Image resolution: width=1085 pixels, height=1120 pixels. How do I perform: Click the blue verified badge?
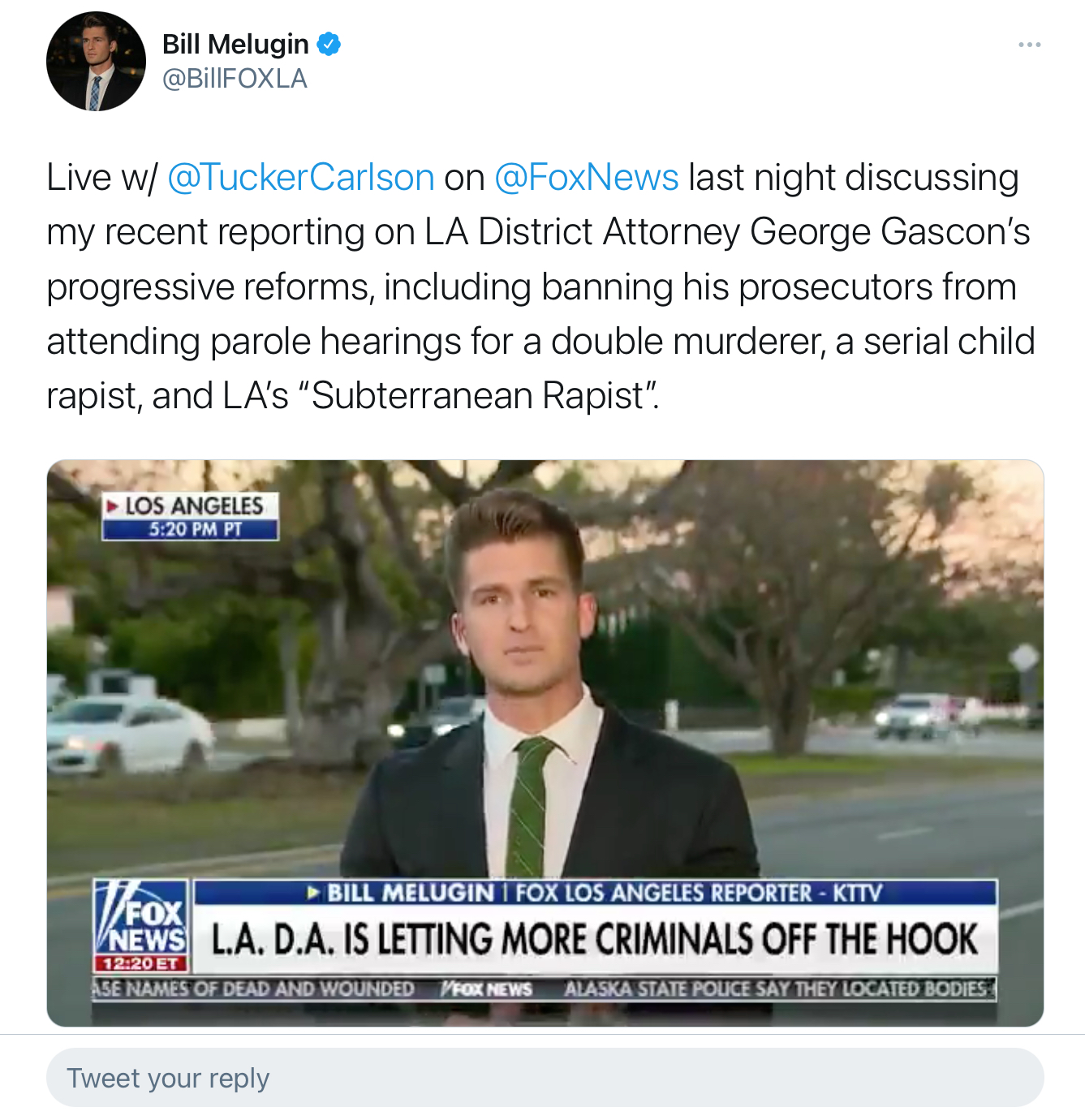[329, 44]
